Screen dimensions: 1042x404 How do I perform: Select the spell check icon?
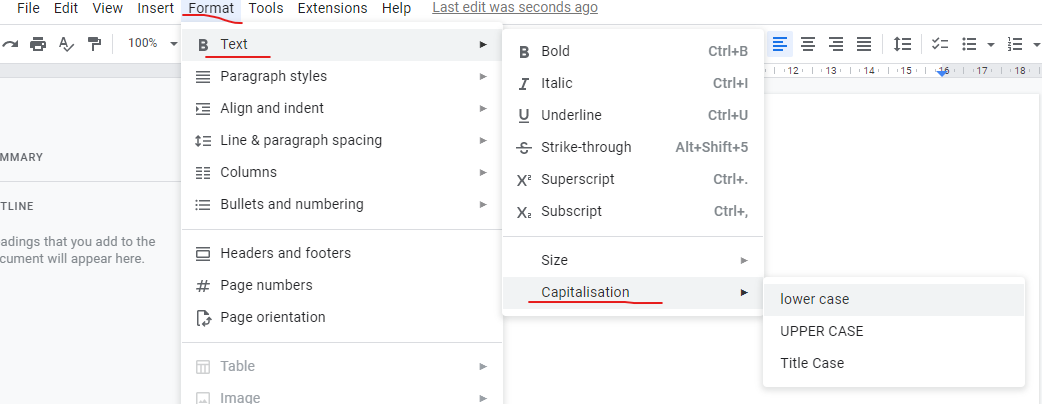[x=66, y=44]
